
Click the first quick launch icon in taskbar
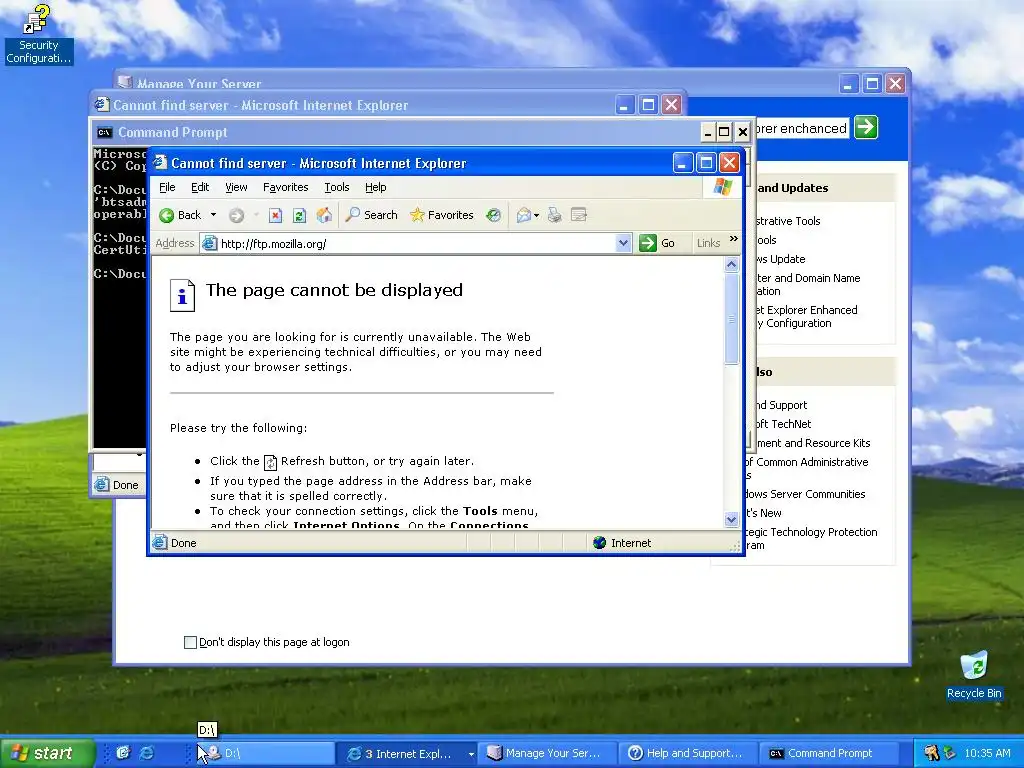123,753
